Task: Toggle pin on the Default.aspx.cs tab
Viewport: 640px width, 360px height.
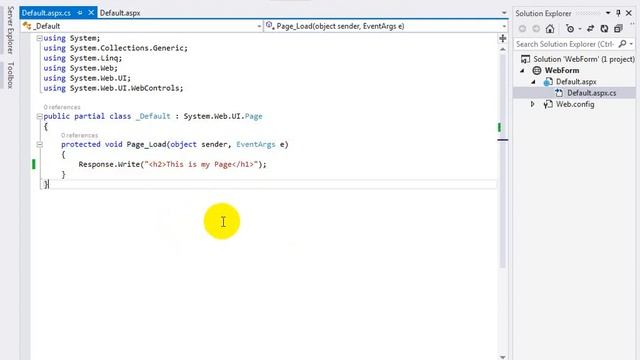Action: tap(80, 13)
